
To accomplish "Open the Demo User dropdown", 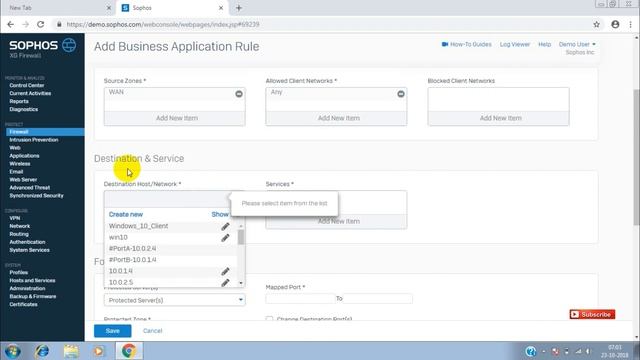I will (577, 44).
